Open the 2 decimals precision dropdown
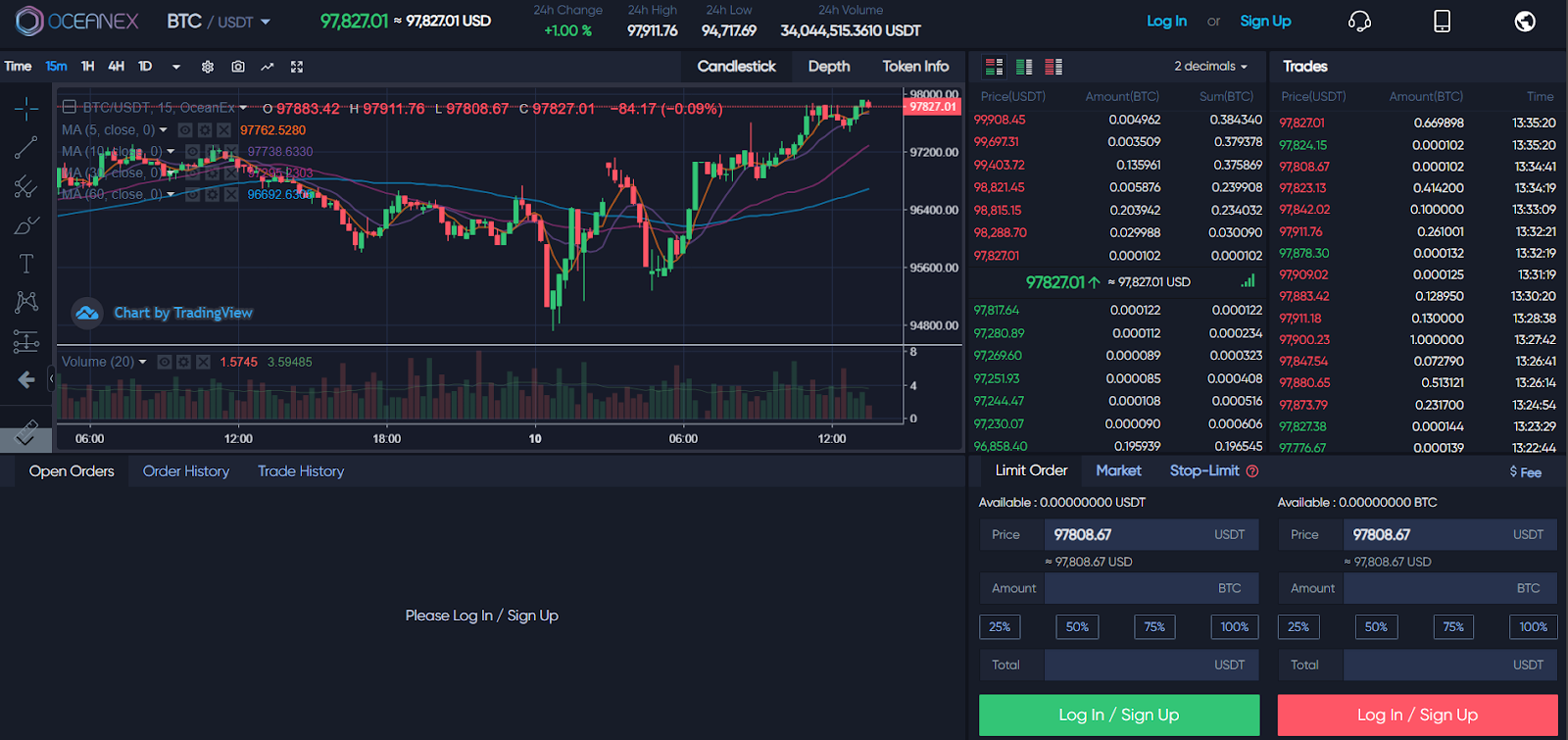This screenshot has width=1568, height=740. [x=1211, y=67]
